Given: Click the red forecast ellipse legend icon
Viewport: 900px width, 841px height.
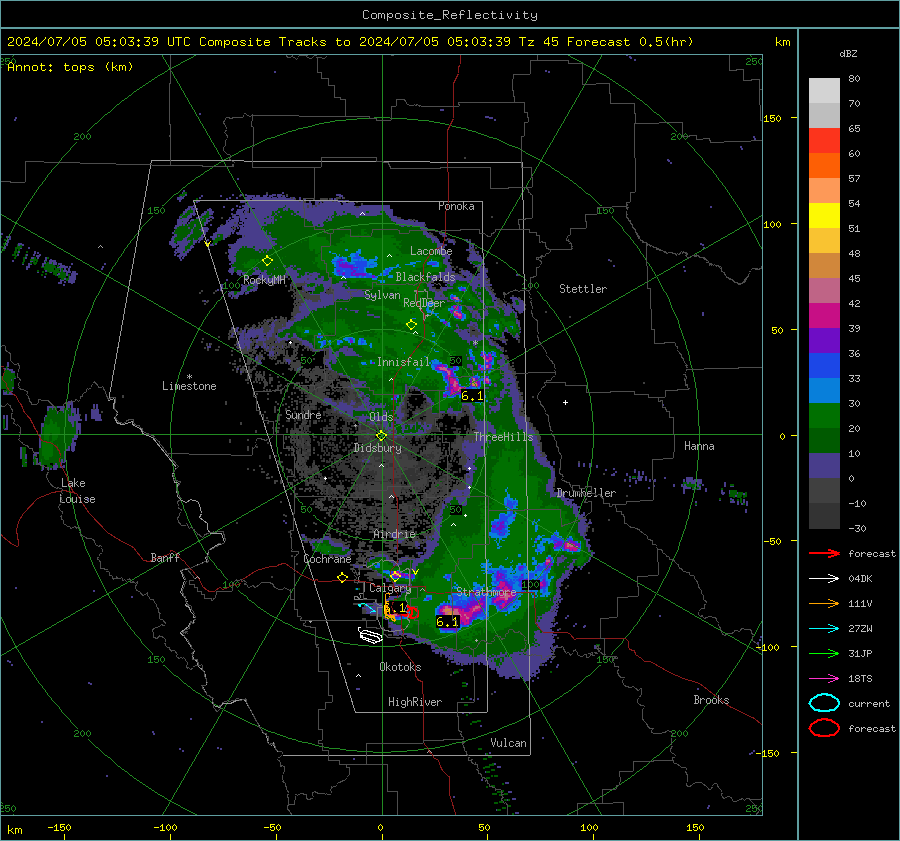Looking at the screenshot, I should 824,728.
